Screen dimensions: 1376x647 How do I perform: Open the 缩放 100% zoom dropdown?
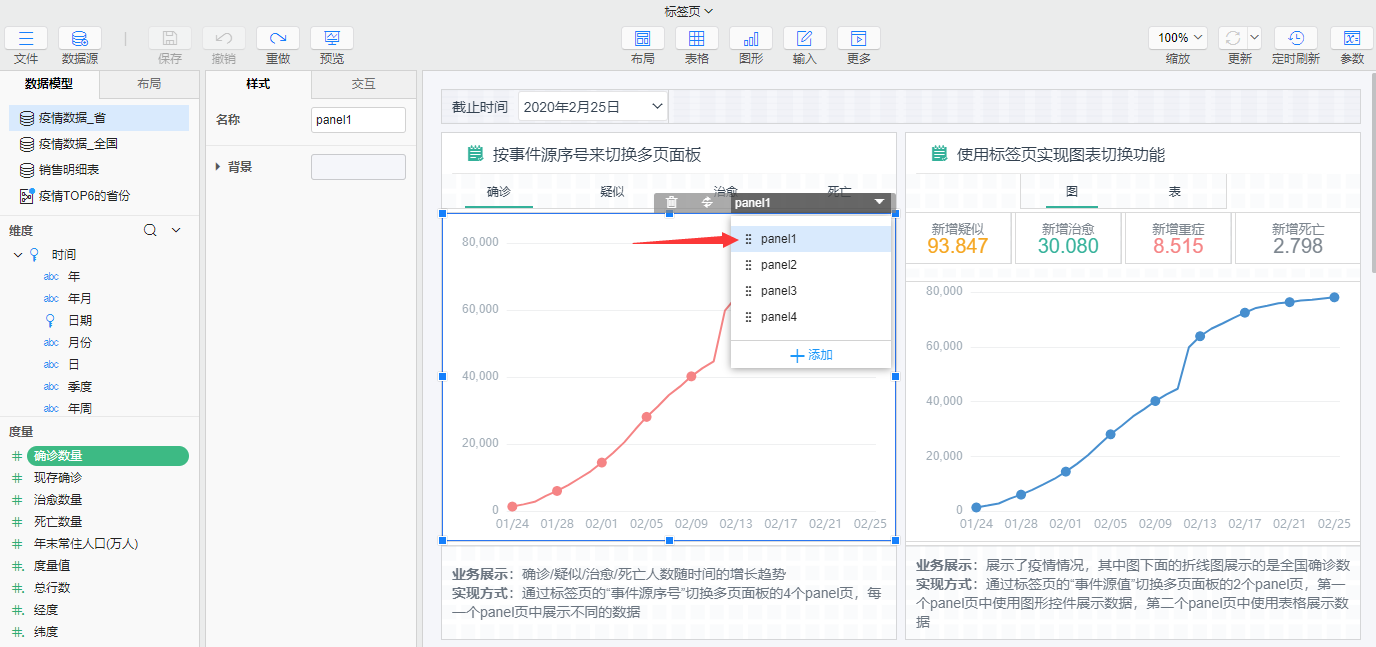1178,38
